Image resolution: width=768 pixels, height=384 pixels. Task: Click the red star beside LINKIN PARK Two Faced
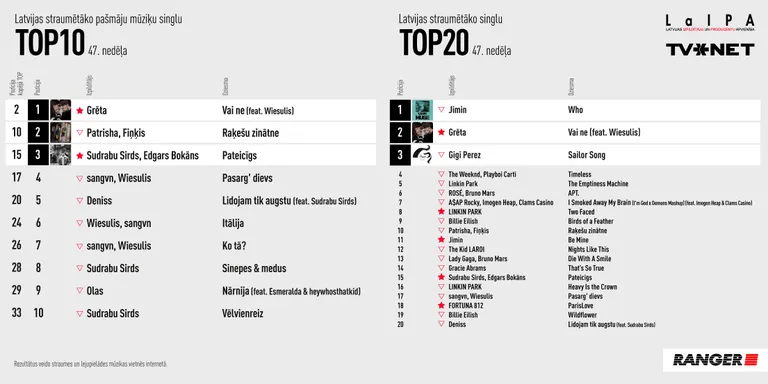[441, 212]
